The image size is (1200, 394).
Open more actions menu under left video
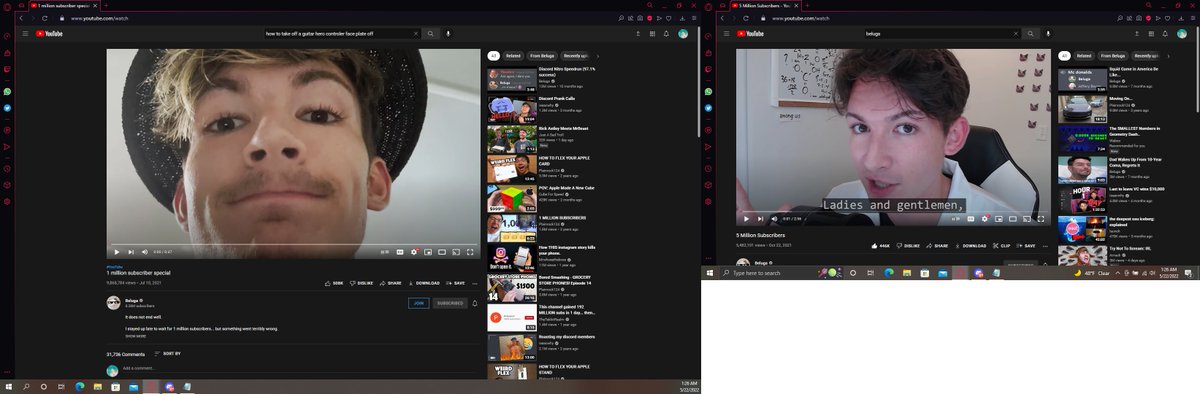point(475,283)
